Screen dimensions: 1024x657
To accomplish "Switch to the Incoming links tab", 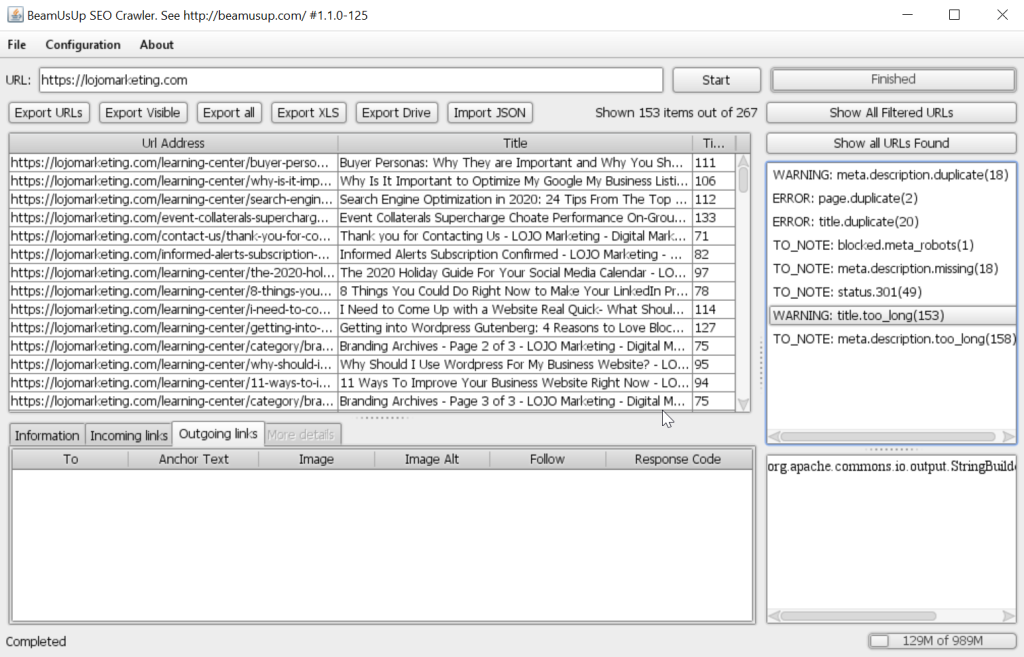I will (x=129, y=435).
